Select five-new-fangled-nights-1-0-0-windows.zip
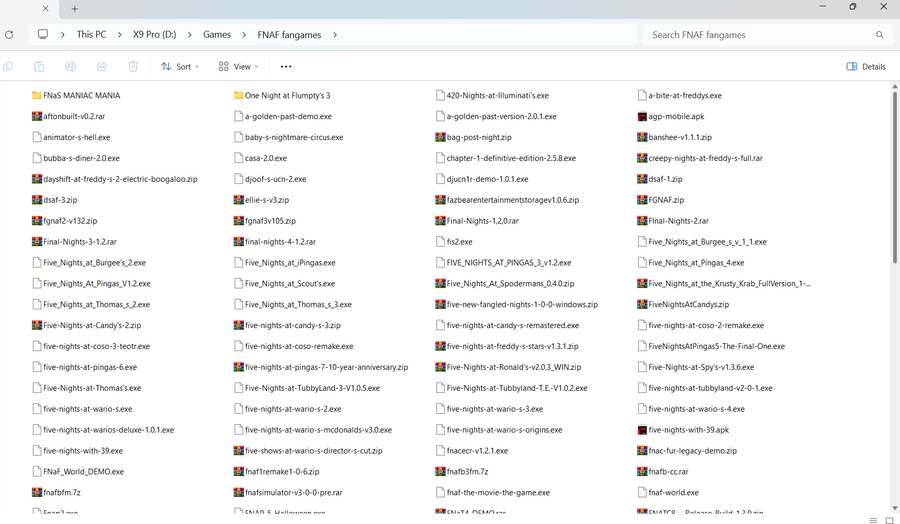 [517, 304]
